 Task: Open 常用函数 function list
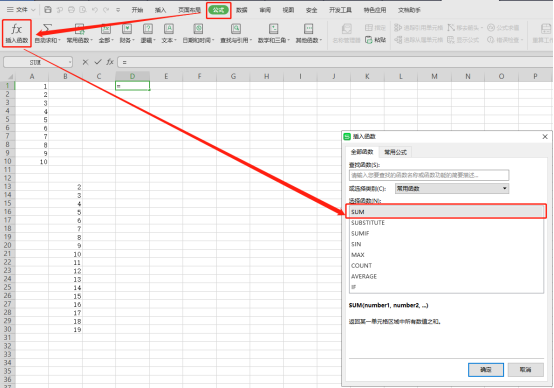[x=79, y=33]
